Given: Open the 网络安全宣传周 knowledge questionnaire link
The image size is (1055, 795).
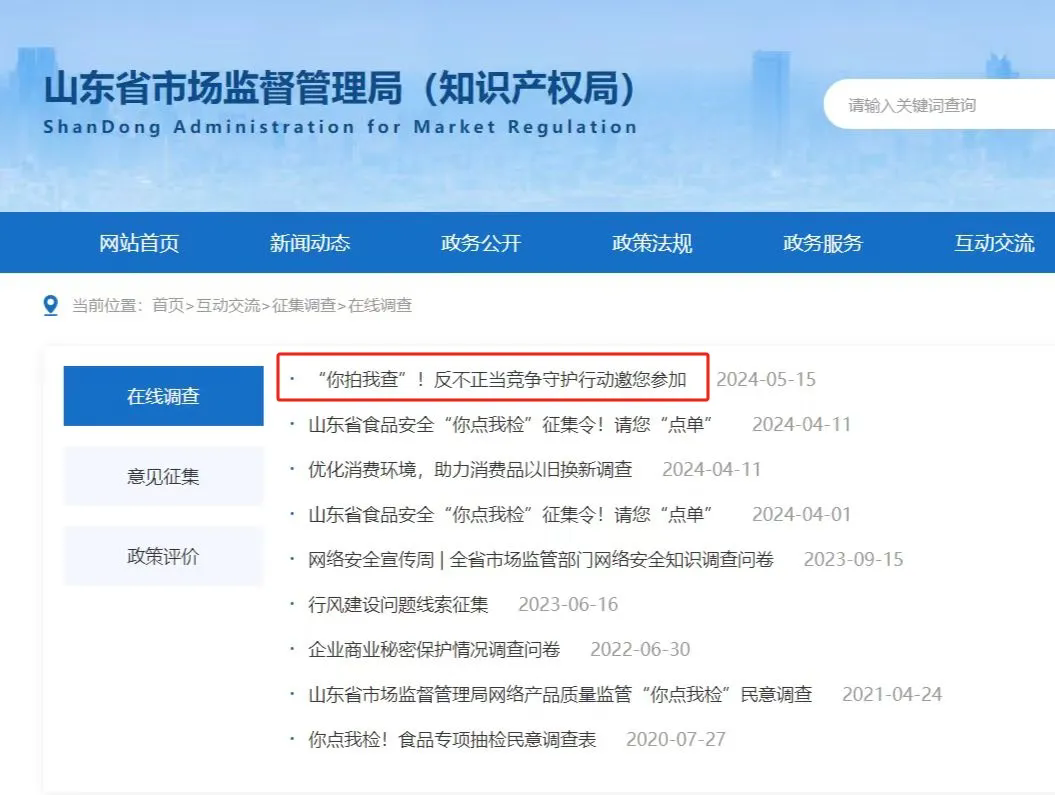Looking at the screenshot, I should pos(541,560).
